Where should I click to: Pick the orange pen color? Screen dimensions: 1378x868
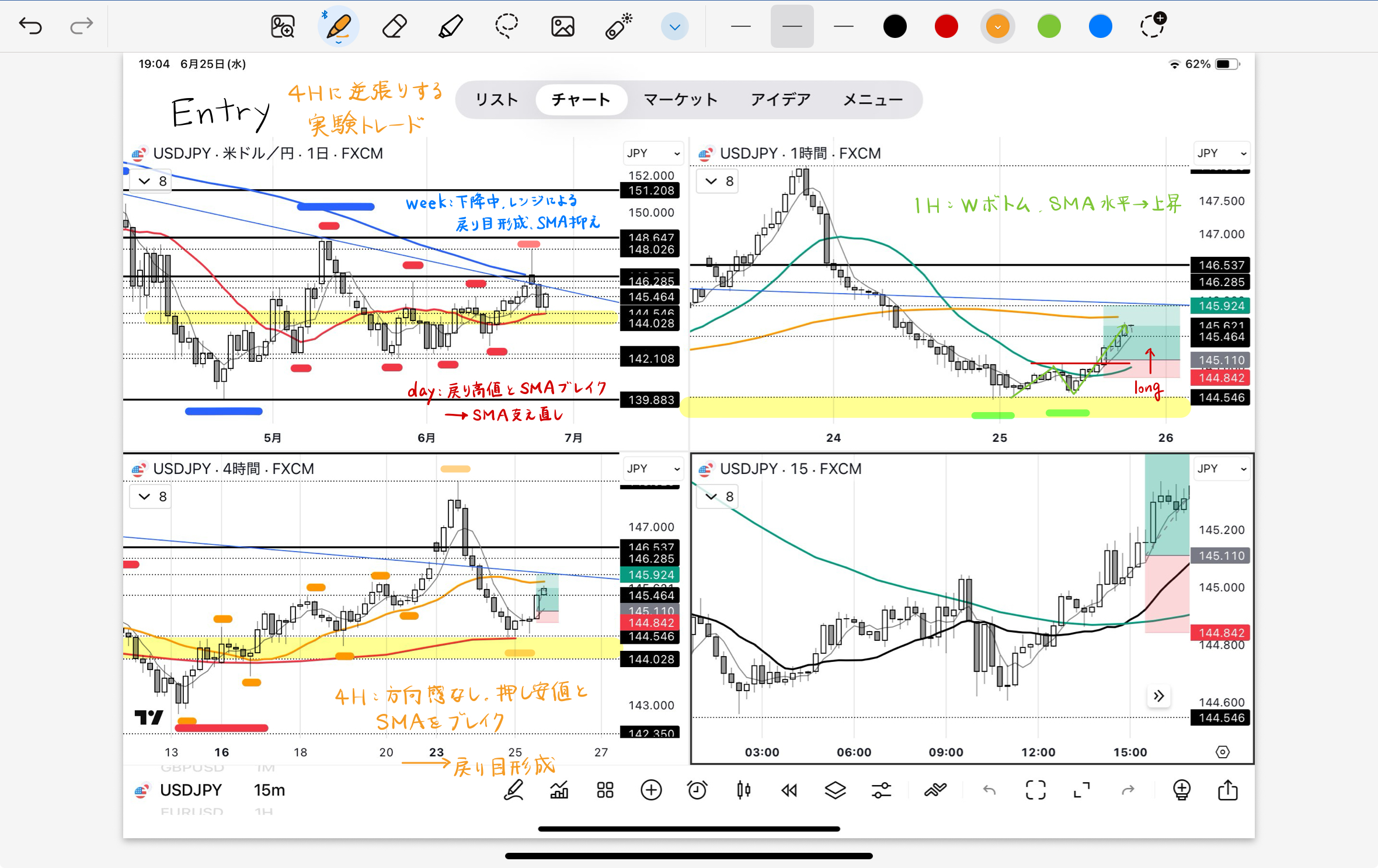click(x=997, y=26)
